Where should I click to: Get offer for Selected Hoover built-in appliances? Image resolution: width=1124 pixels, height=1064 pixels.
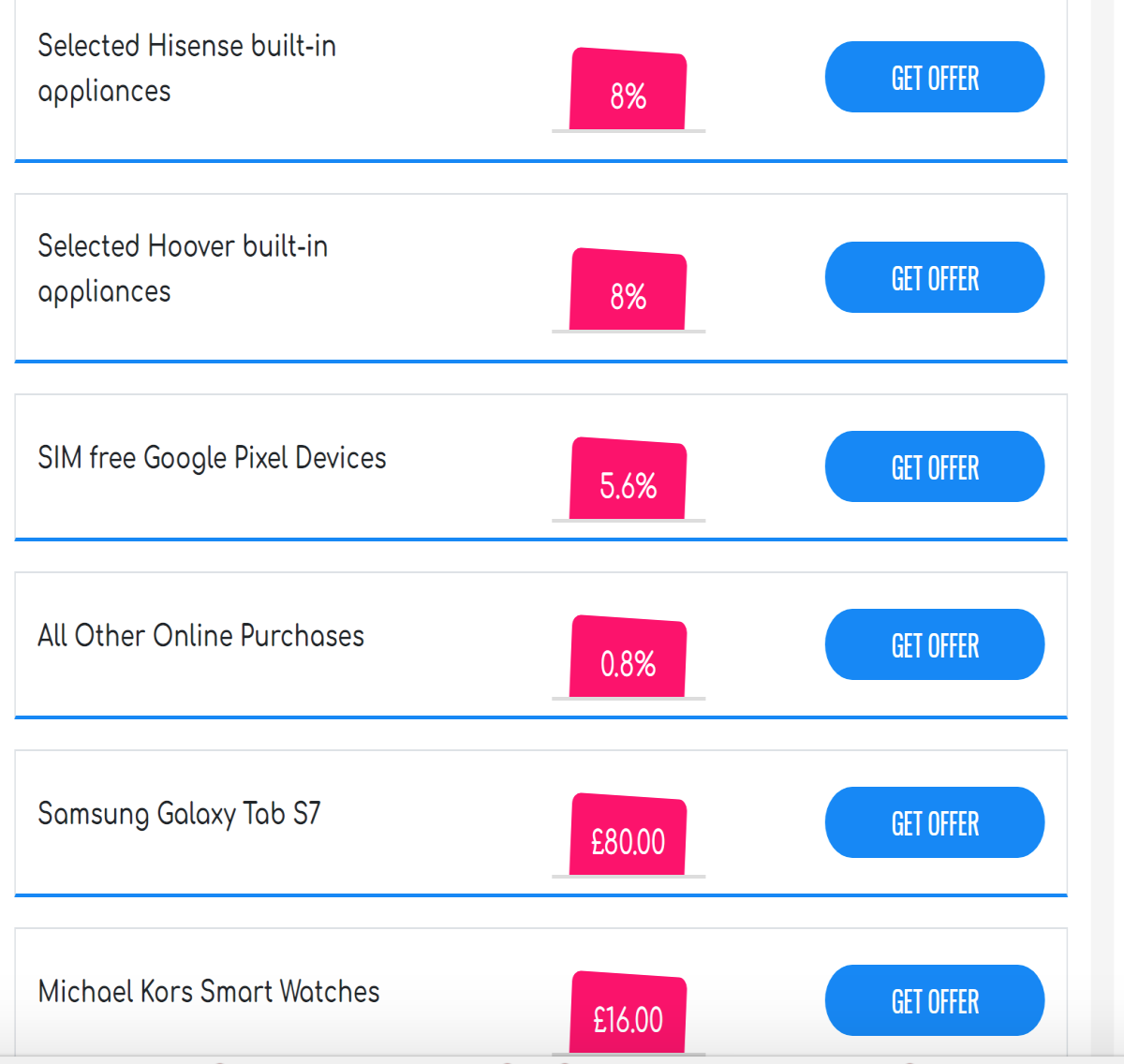pyautogui.click(x=935, y=277)
